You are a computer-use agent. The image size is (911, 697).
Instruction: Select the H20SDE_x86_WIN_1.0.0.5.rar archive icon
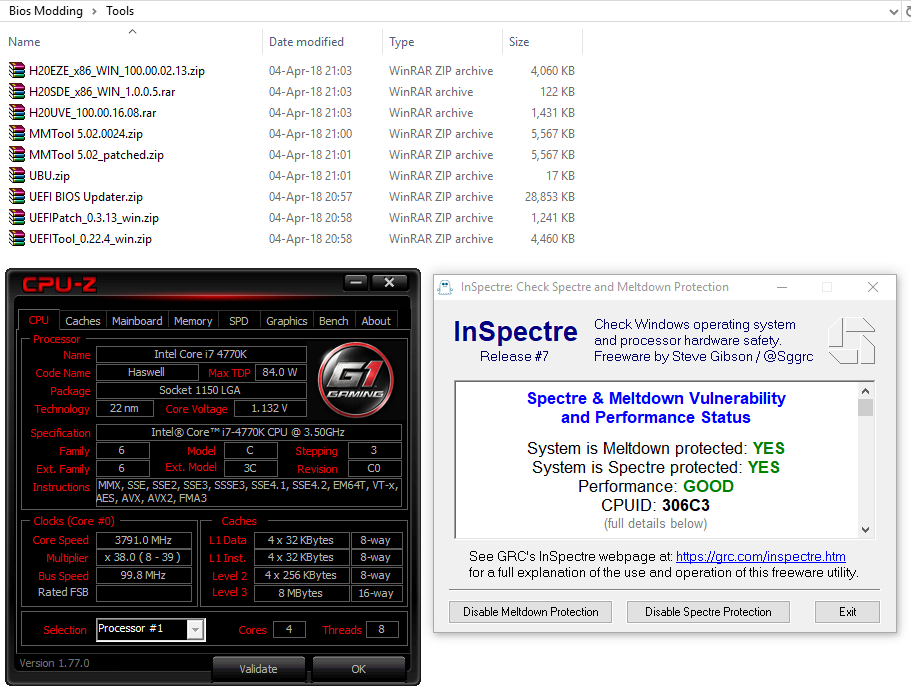point(17,91)
